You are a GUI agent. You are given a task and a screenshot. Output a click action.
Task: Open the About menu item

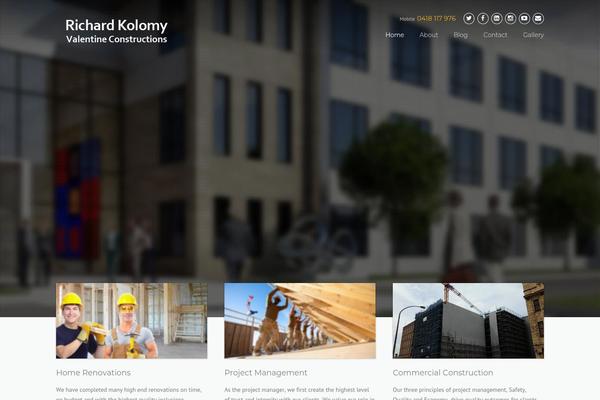[428, 35]
